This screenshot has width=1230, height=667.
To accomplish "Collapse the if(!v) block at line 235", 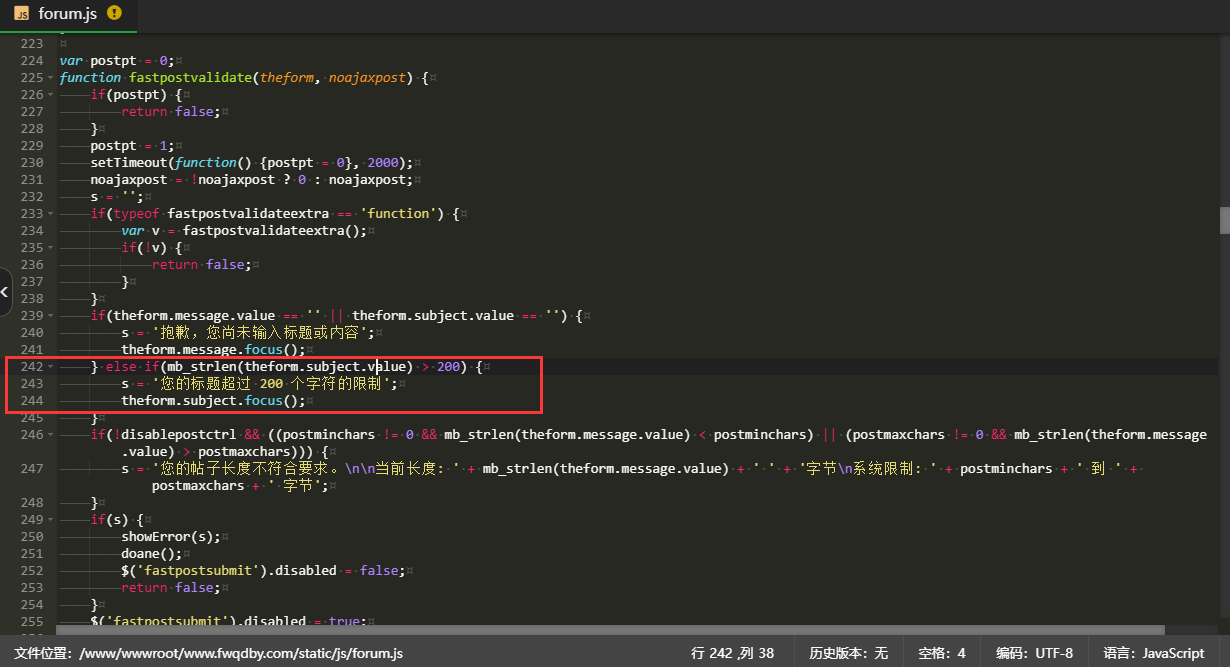I will click(x=51, y=248).
